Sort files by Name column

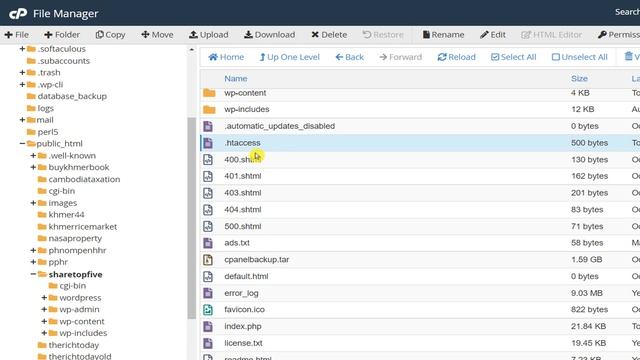pyautogui.click(x=236, y=78)
